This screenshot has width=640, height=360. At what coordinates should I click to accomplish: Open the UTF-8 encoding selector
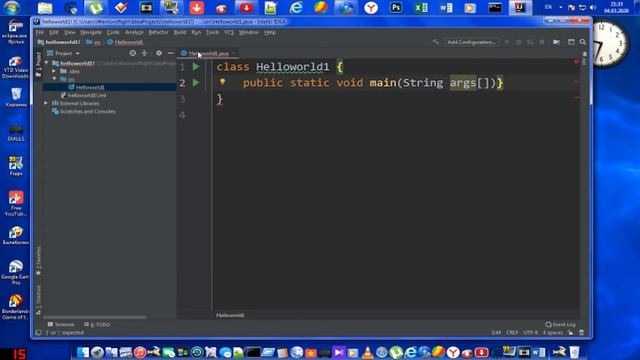point(531,333)
